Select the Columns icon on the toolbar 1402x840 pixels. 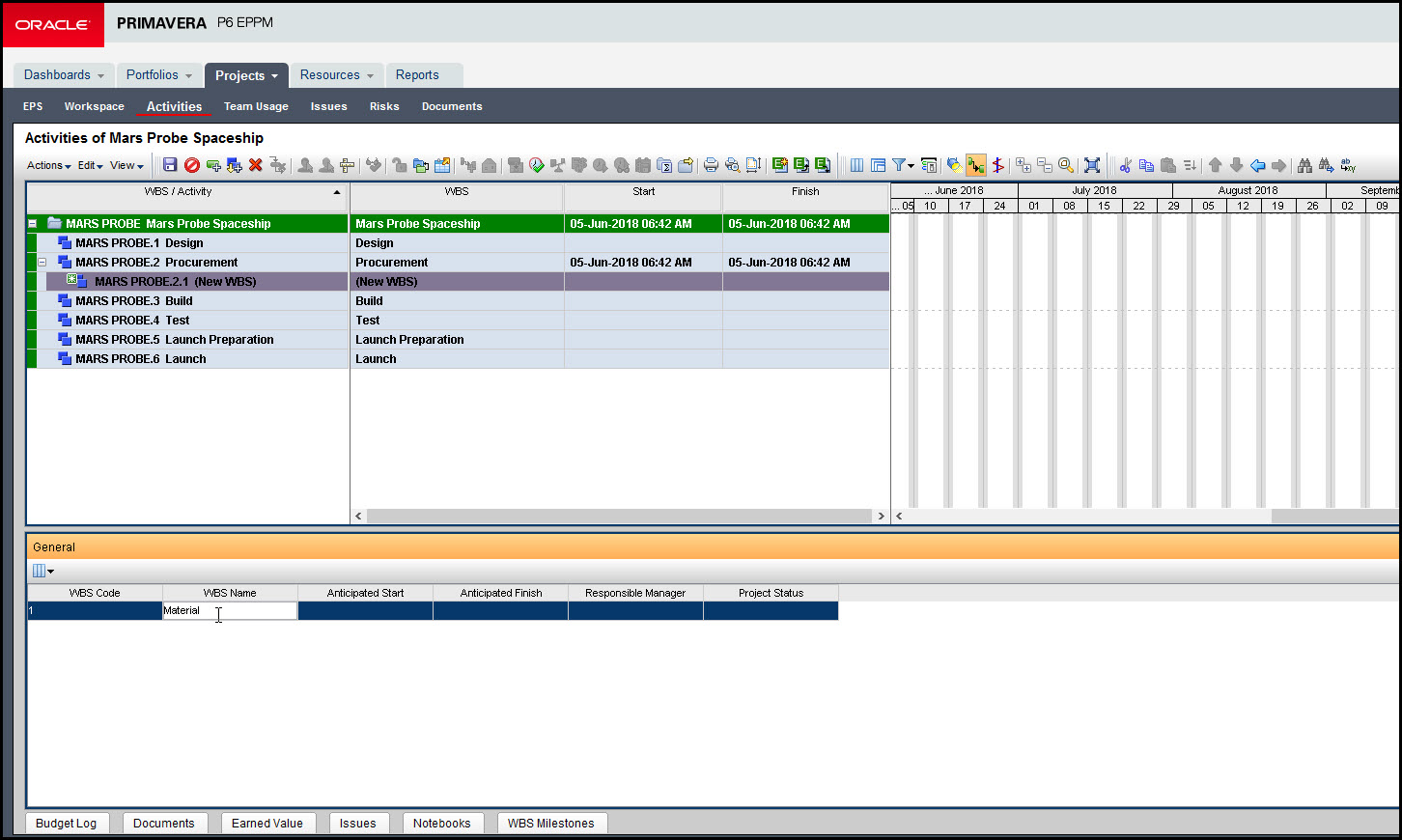coord(856,165)
